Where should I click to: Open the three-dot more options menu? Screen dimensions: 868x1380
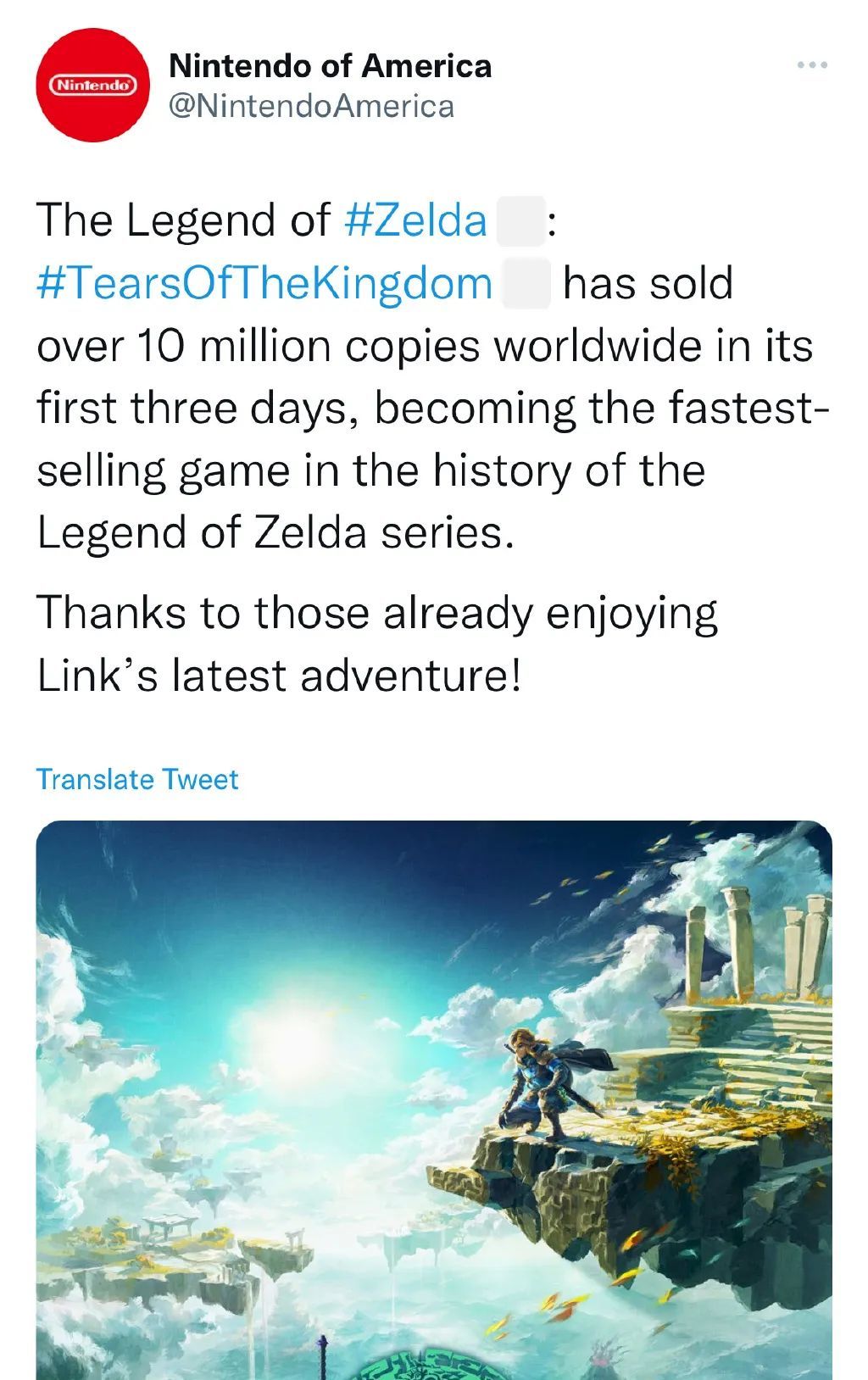point(811,65)
